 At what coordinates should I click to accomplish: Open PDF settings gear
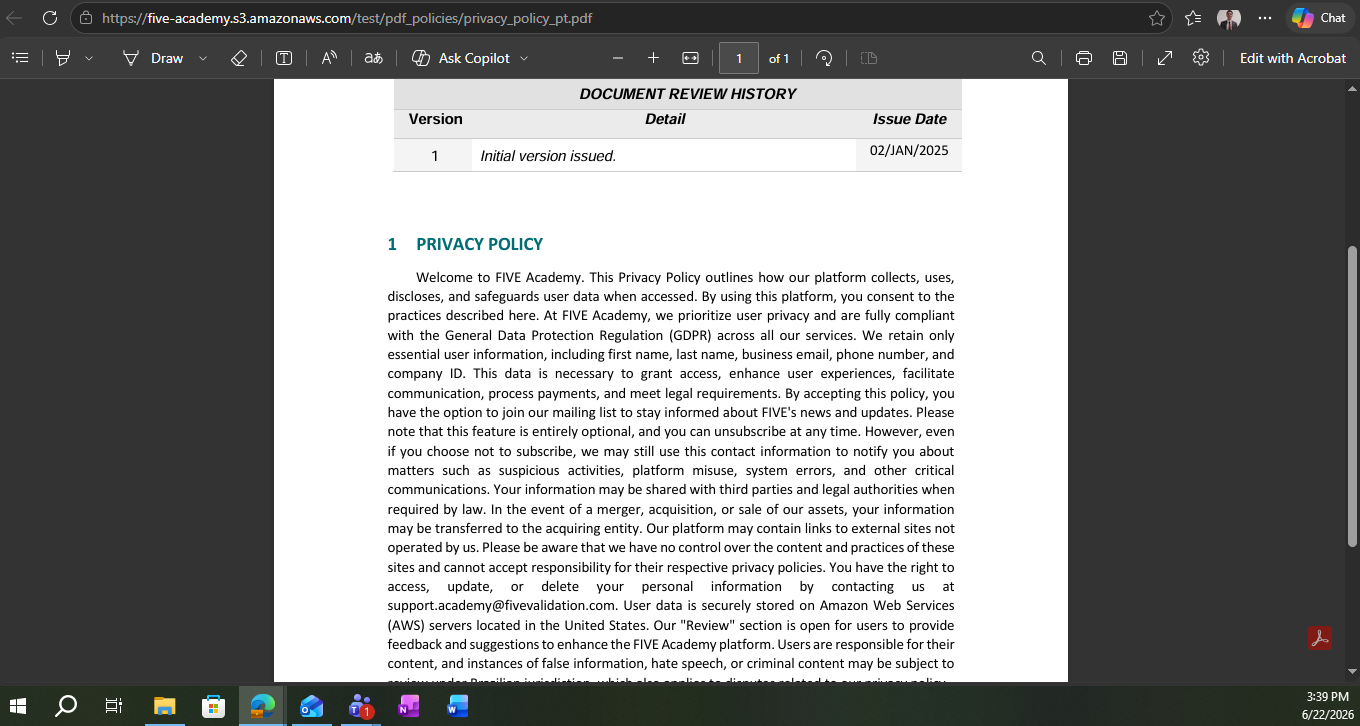click(x=1201, y=58)
